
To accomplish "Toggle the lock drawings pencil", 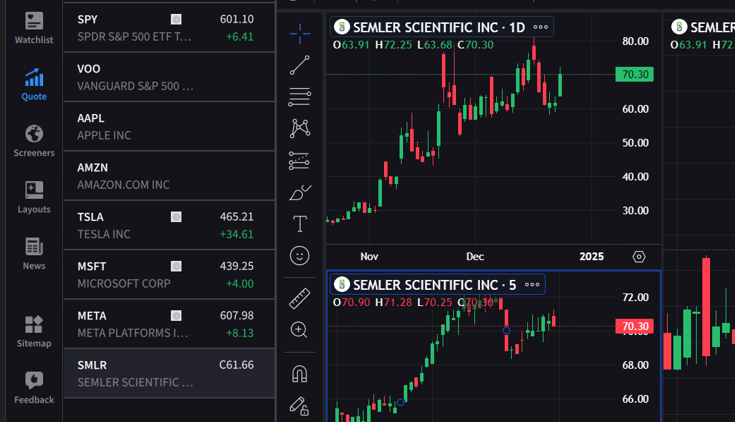I will [x=299, y=406].
